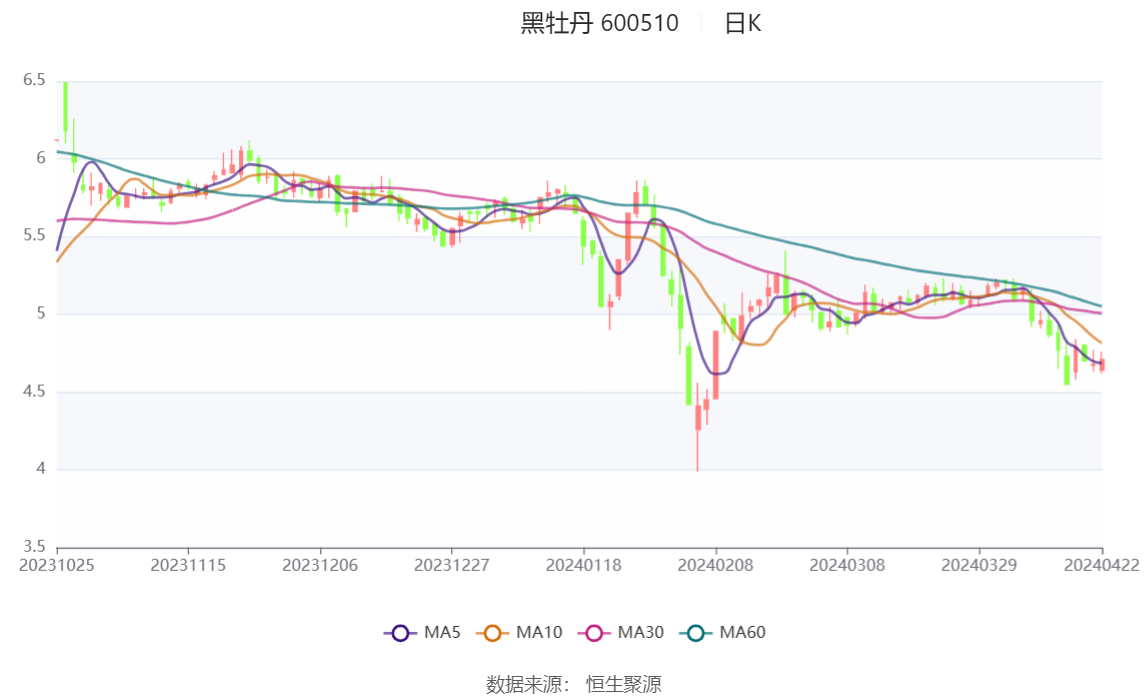
Task: Click the 20240422 date at axis end
Action: [1102, 565]
